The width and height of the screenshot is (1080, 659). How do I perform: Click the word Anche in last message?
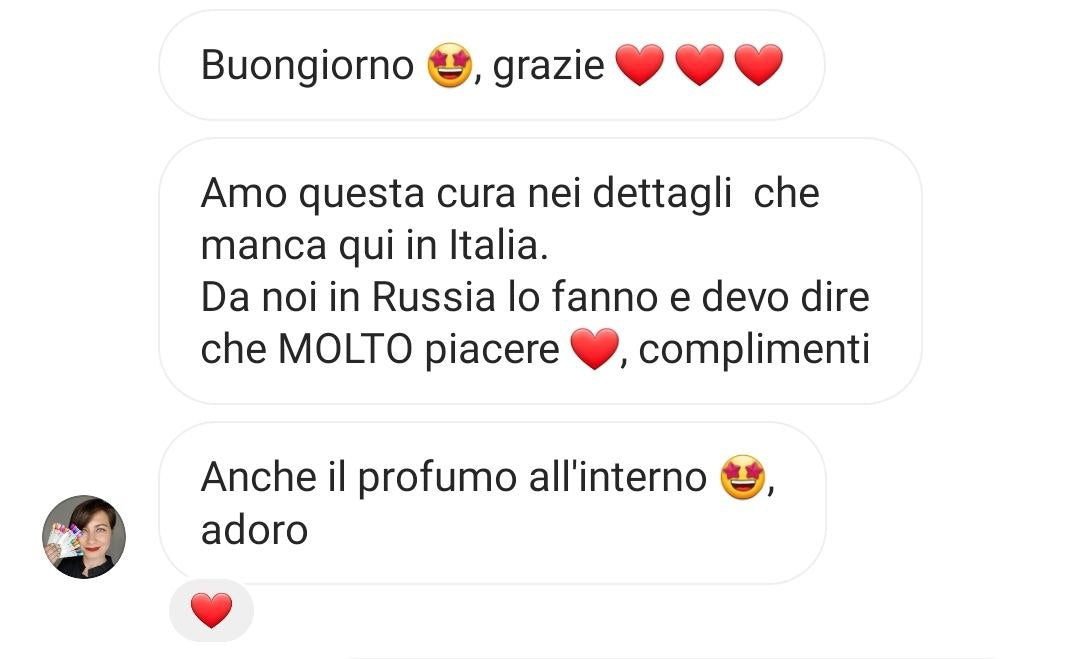[x=258, y=477]
